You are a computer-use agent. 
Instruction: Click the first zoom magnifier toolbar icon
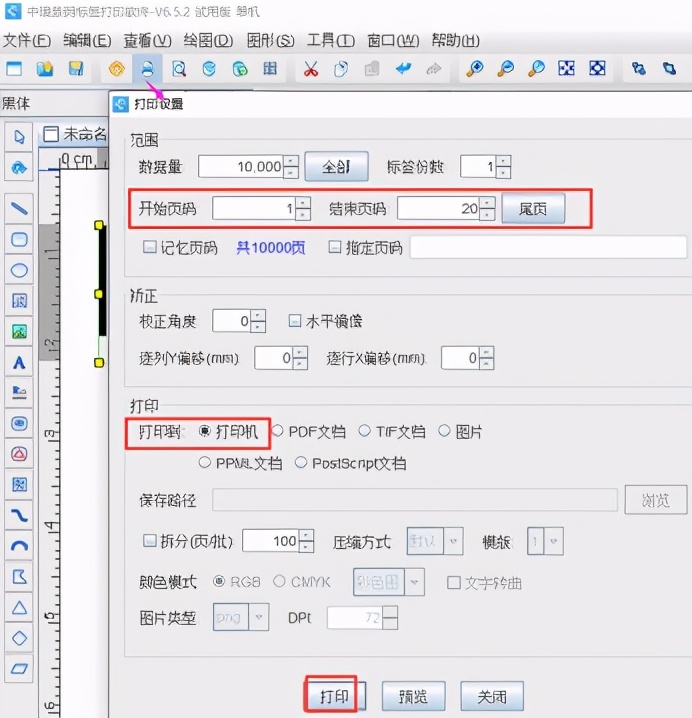point(475,69)
